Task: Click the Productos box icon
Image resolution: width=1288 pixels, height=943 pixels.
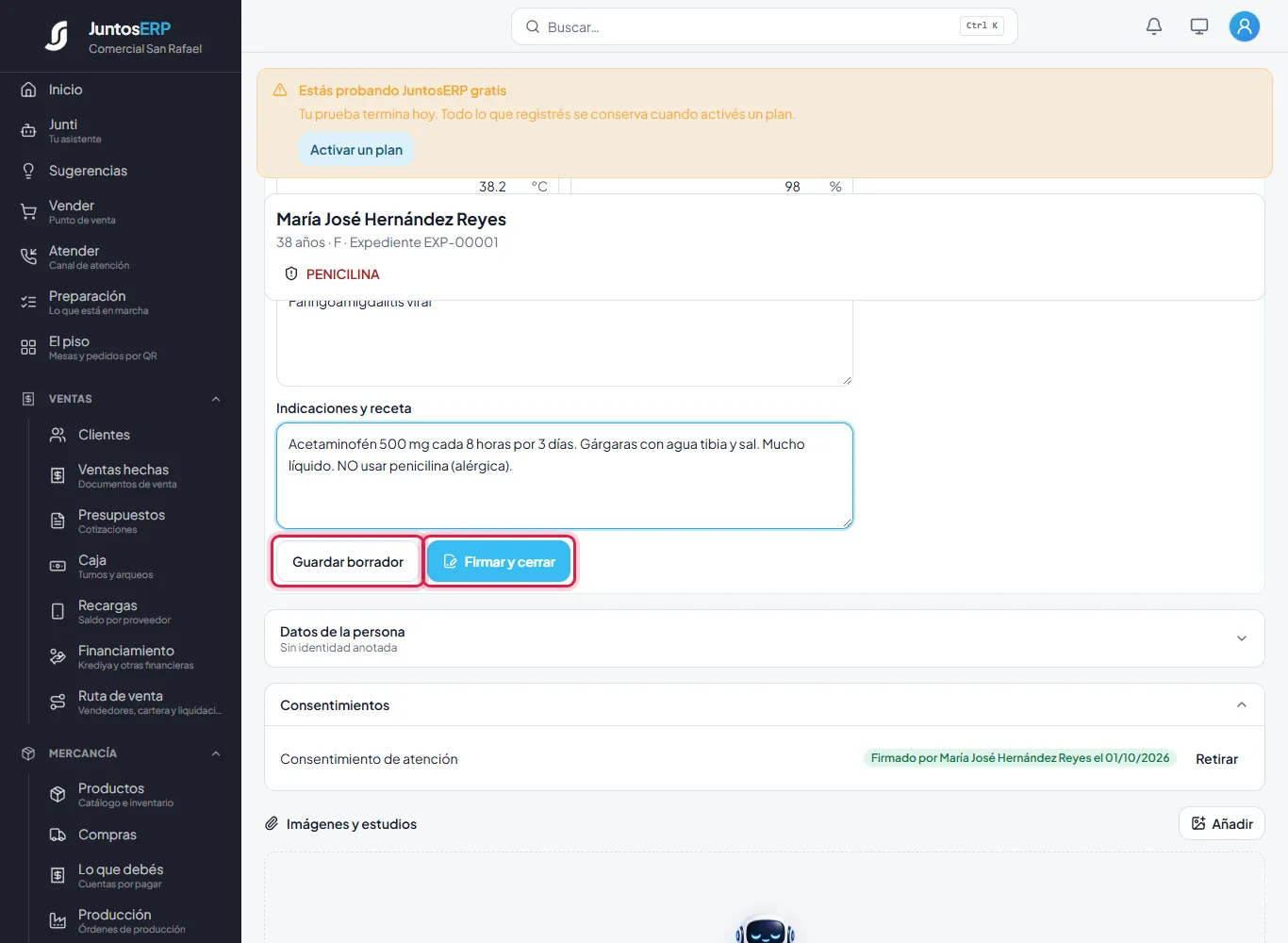Action: click(x=58, y=795)
